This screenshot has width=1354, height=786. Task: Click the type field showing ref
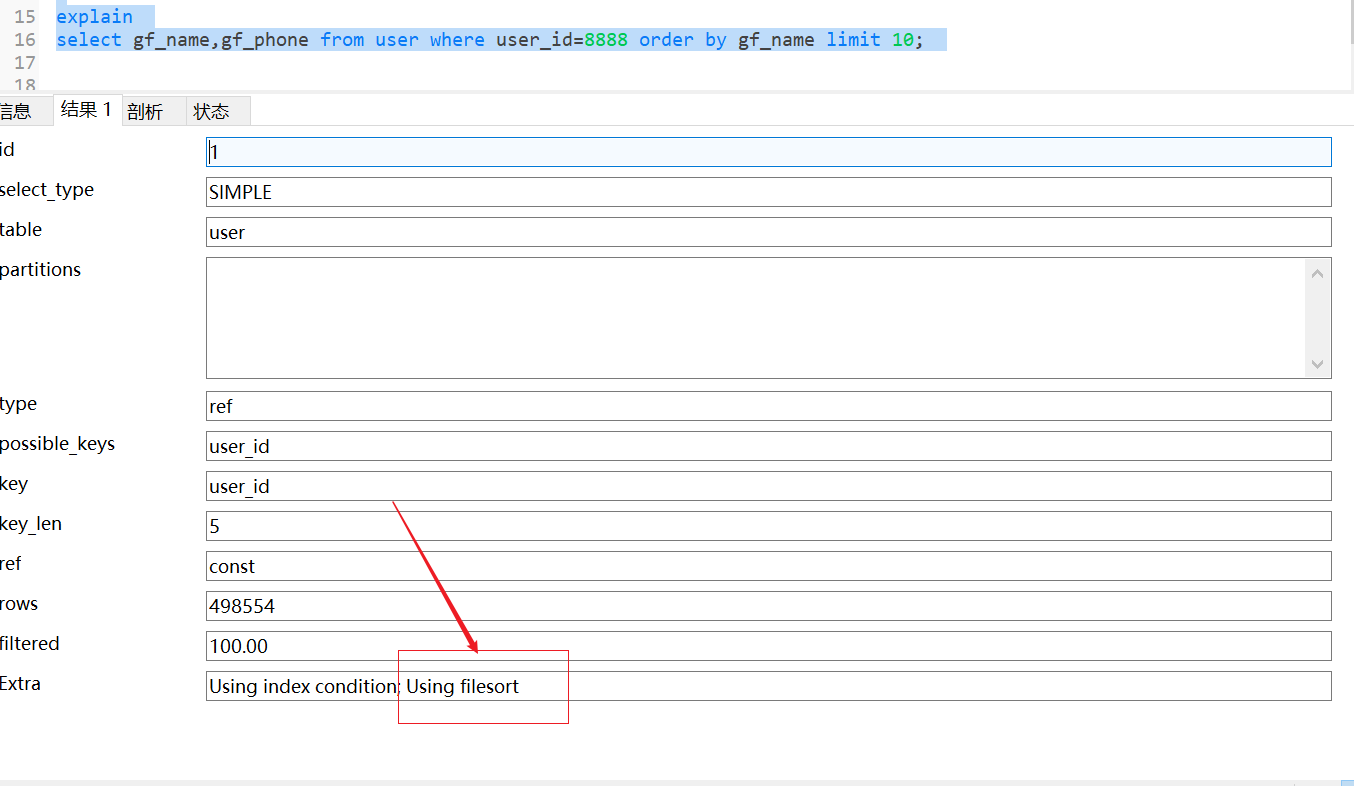(x=700, y=405)
